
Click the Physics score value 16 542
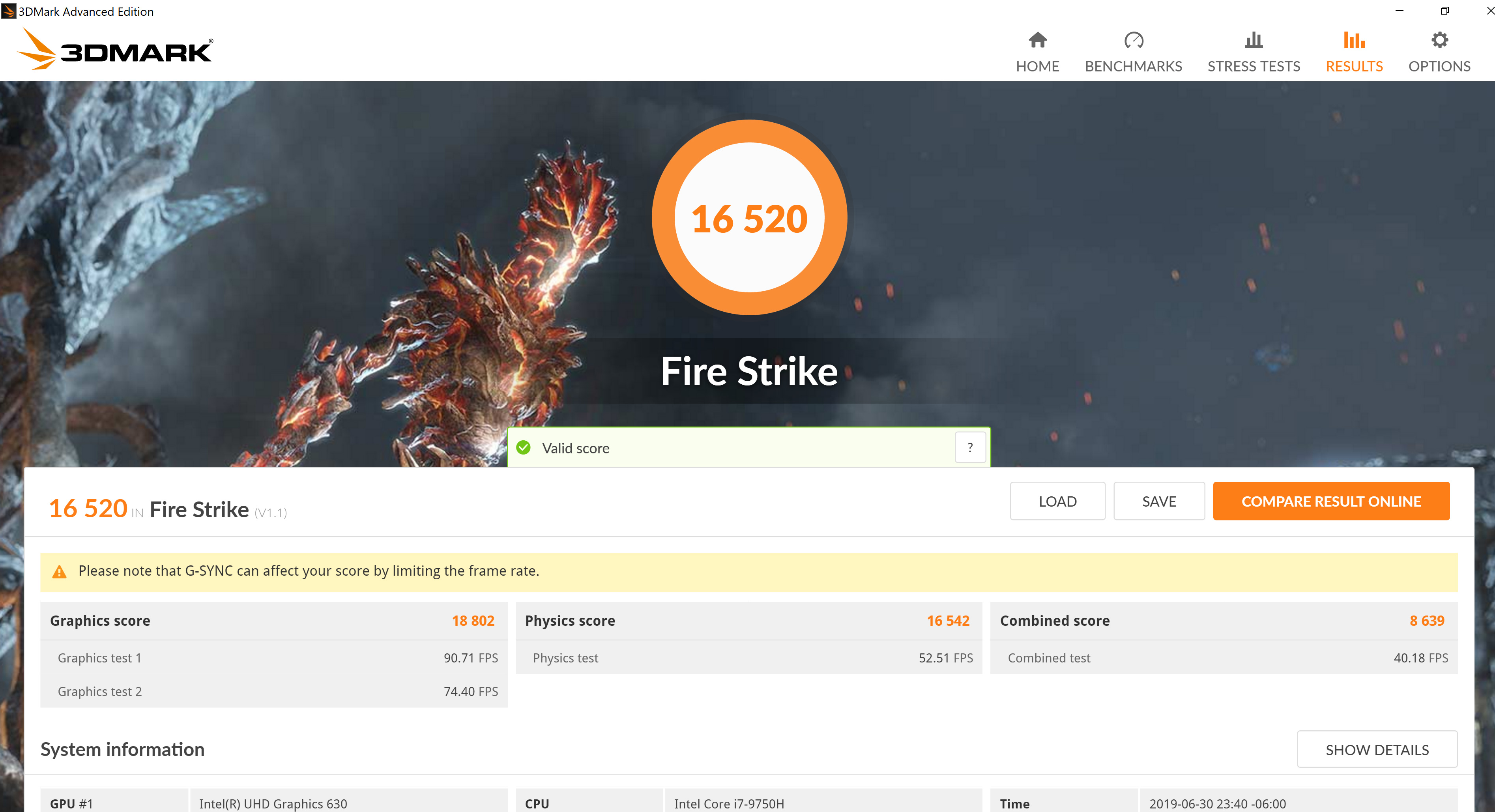coord(948,621)
